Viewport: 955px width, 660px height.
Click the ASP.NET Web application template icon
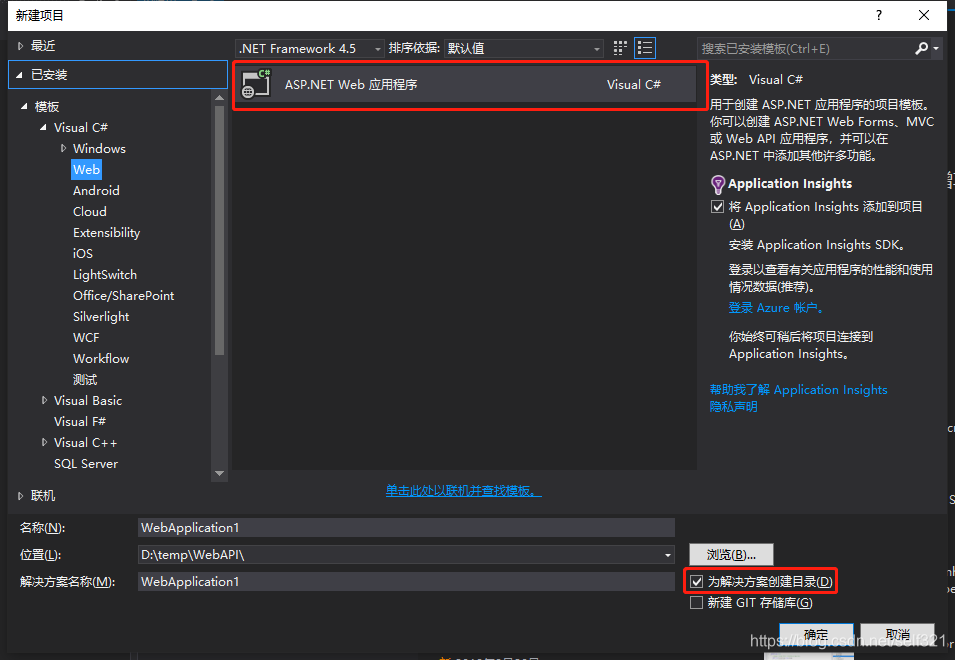pos(256,84)
